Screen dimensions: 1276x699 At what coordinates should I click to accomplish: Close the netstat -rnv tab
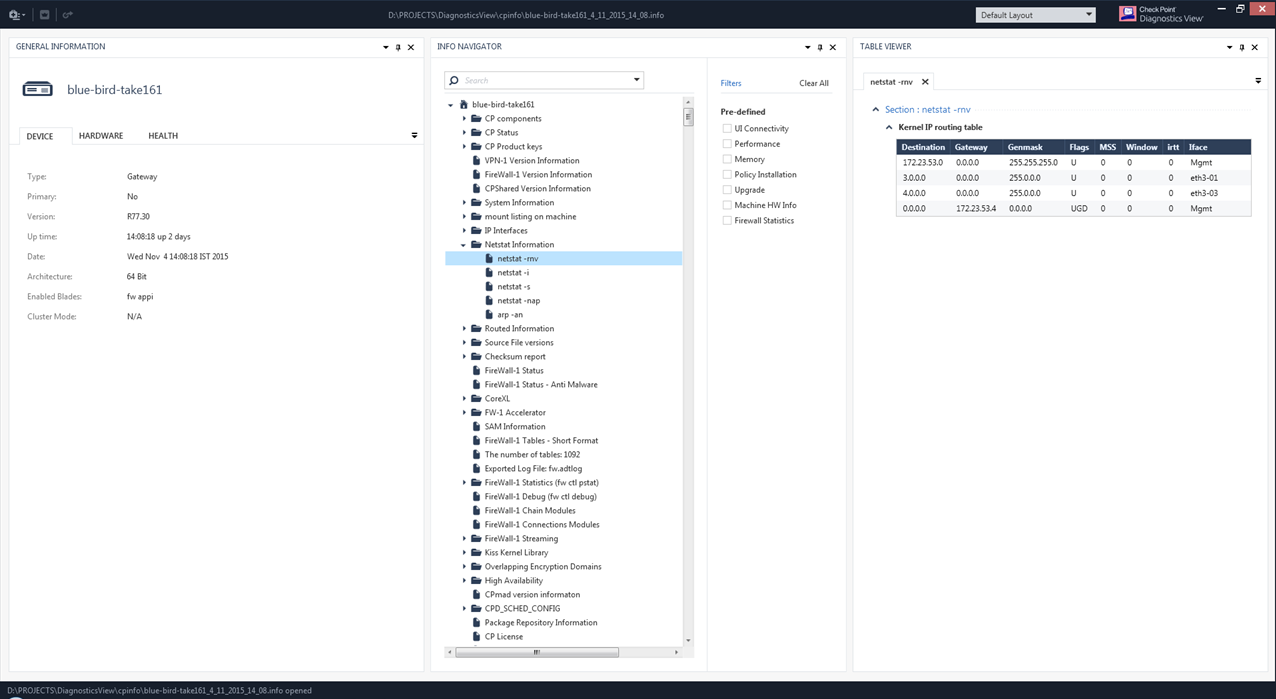point(925,82)
